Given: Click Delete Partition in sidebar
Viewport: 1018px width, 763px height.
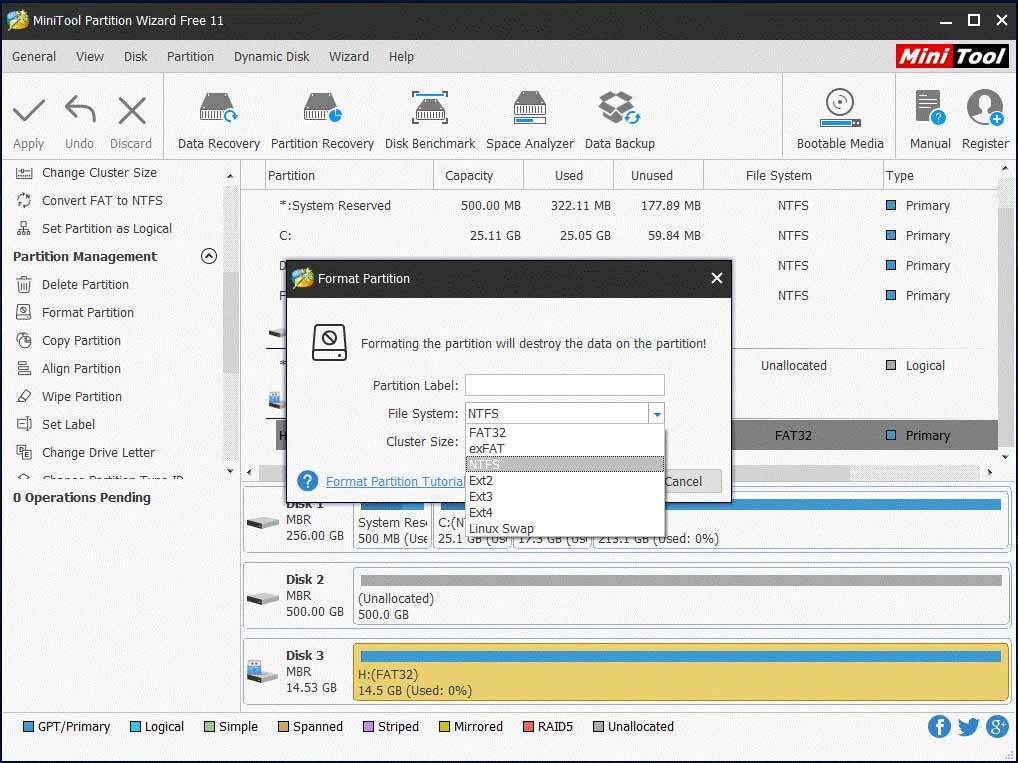Looking at the screenshot, I should pyautogui.click(x=85, y=284).
